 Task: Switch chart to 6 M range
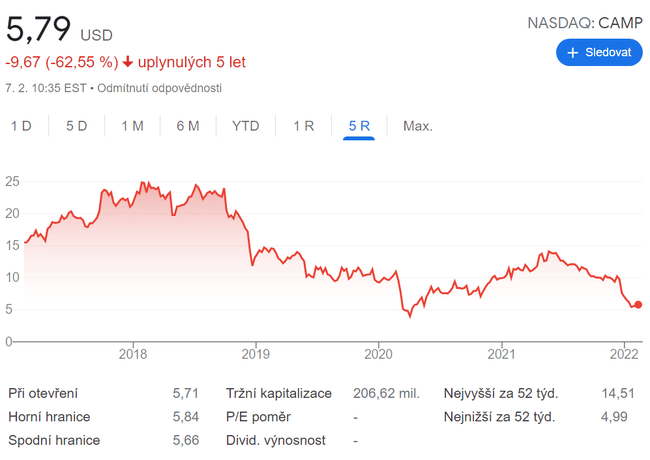click(x=188, y=126)
